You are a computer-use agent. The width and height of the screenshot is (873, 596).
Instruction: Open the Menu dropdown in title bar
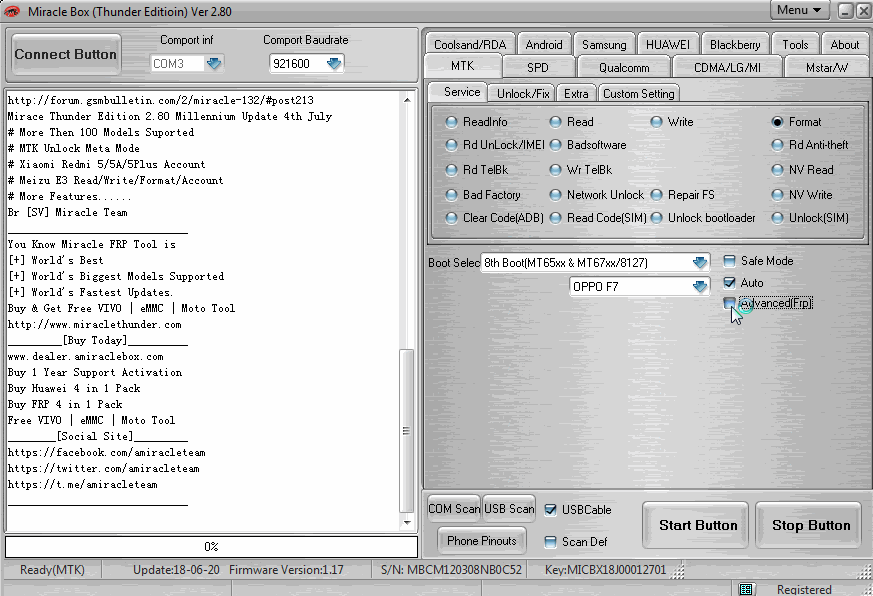(800, 10)
